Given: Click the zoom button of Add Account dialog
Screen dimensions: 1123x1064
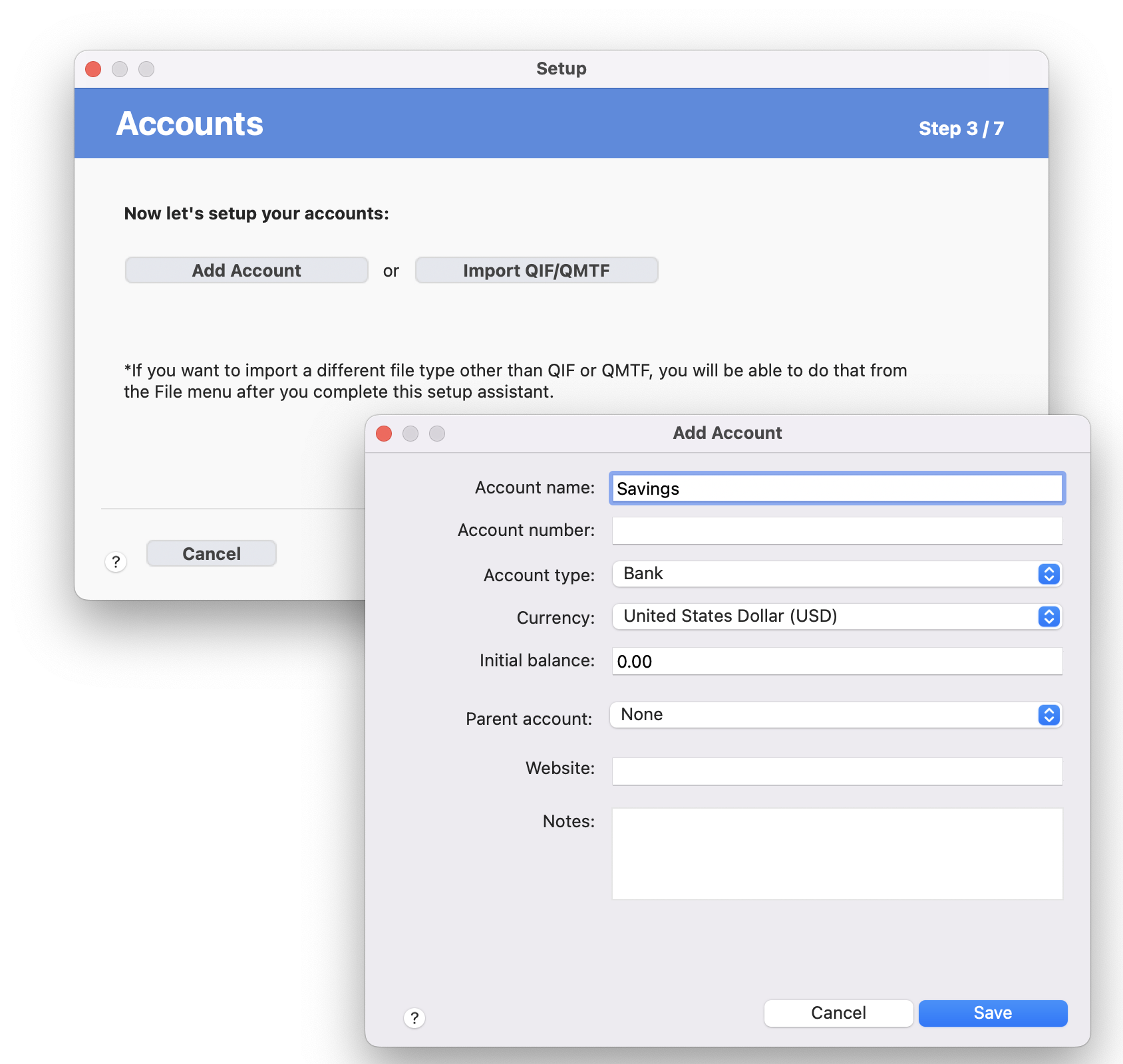Looking at the screenshot, I should pos(437,434).
